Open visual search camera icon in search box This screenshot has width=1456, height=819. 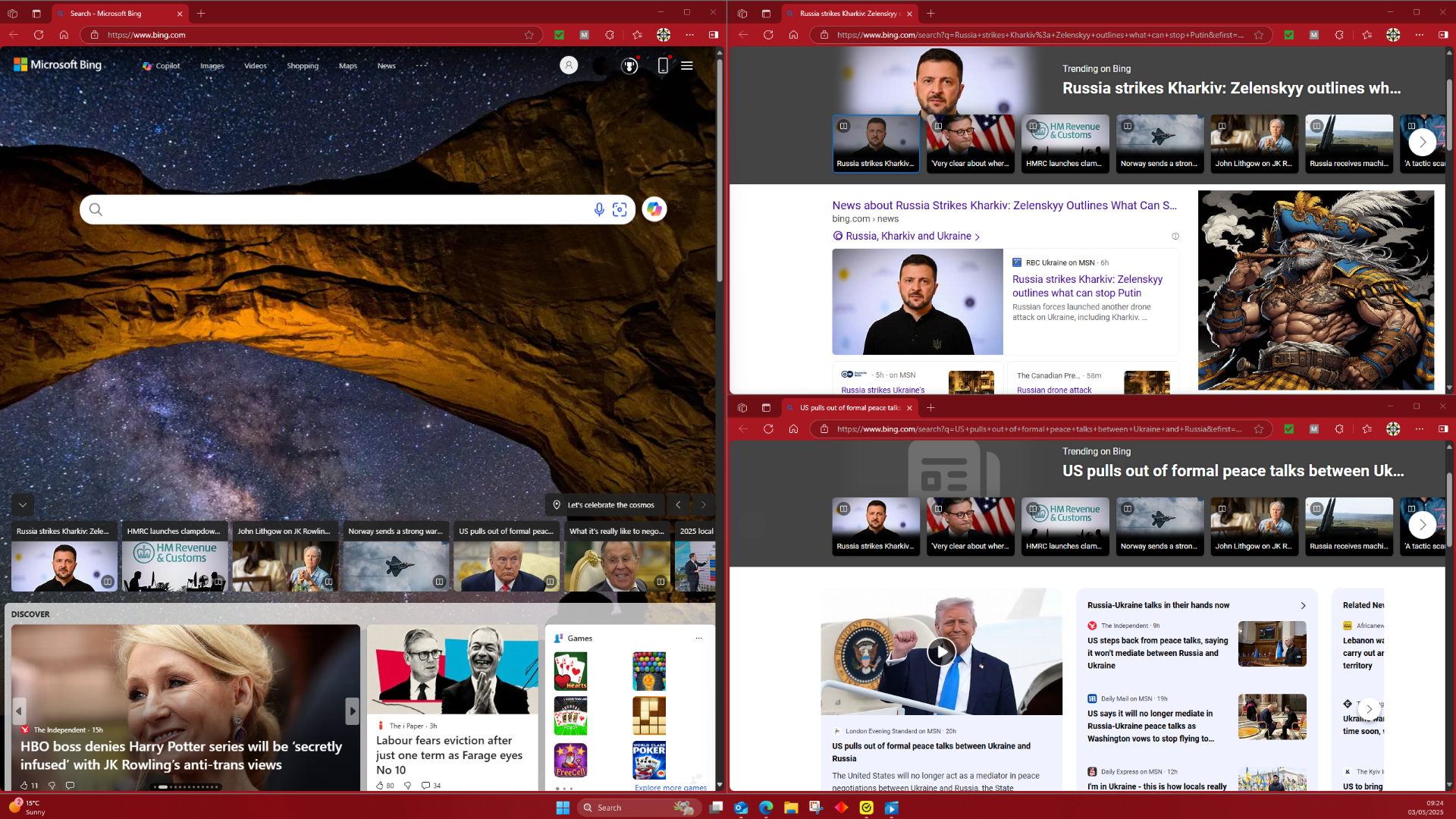620,209
